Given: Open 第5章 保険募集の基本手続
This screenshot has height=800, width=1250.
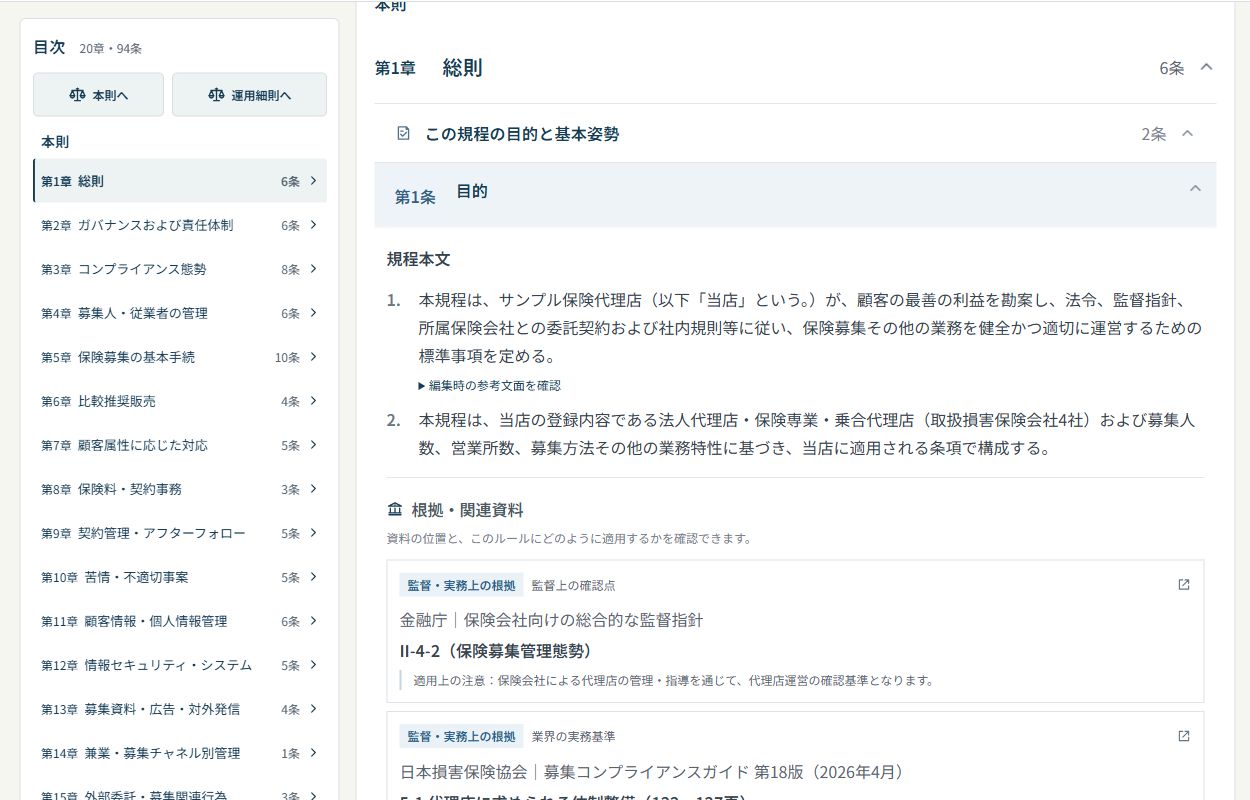Looking at the screenshot, I should pos(180,357).
